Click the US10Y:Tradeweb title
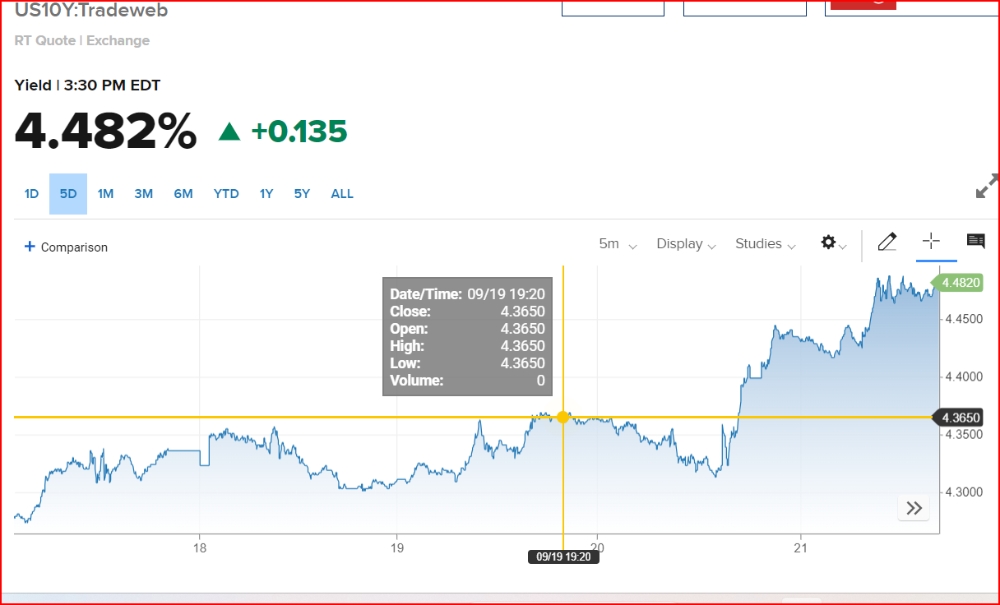 pyautogui.click(x=91, y=10)
